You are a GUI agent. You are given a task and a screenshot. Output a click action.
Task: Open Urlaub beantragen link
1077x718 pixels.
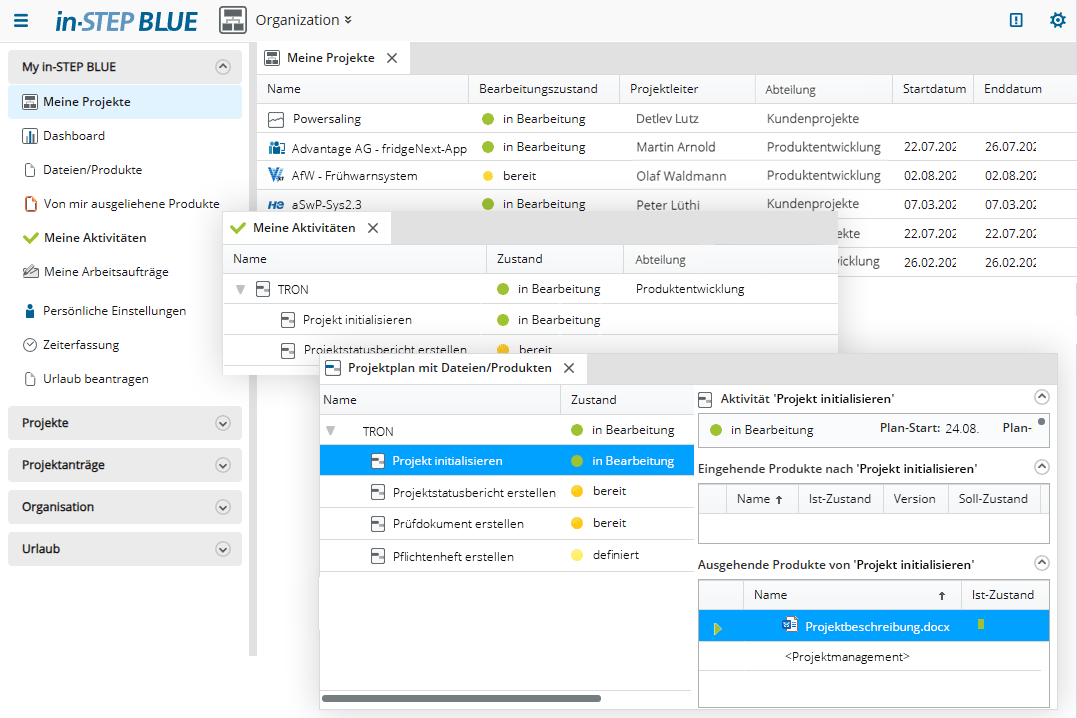coord(95,379)
